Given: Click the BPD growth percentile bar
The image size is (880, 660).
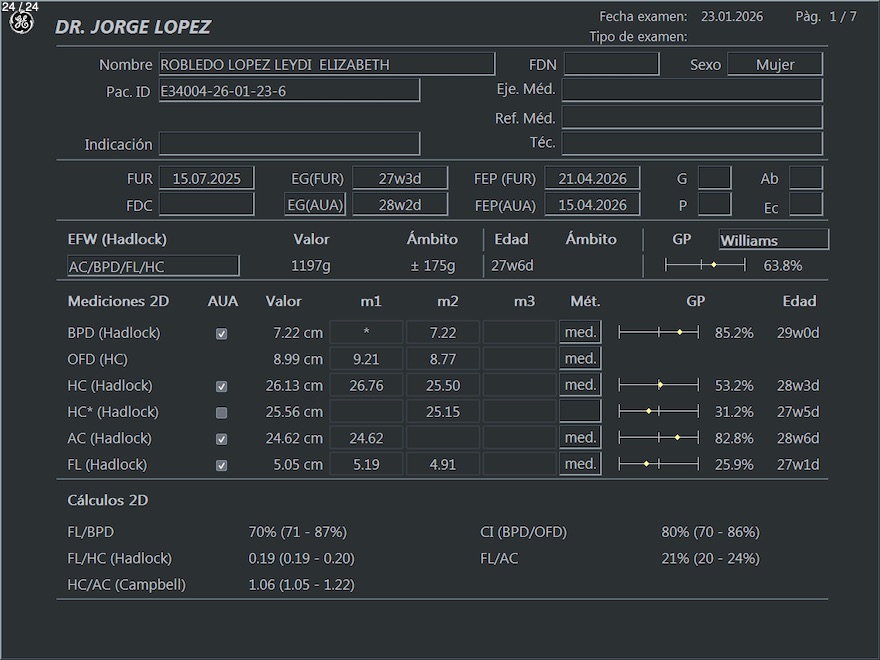Looking at the screenshot, I should [658, 333].
